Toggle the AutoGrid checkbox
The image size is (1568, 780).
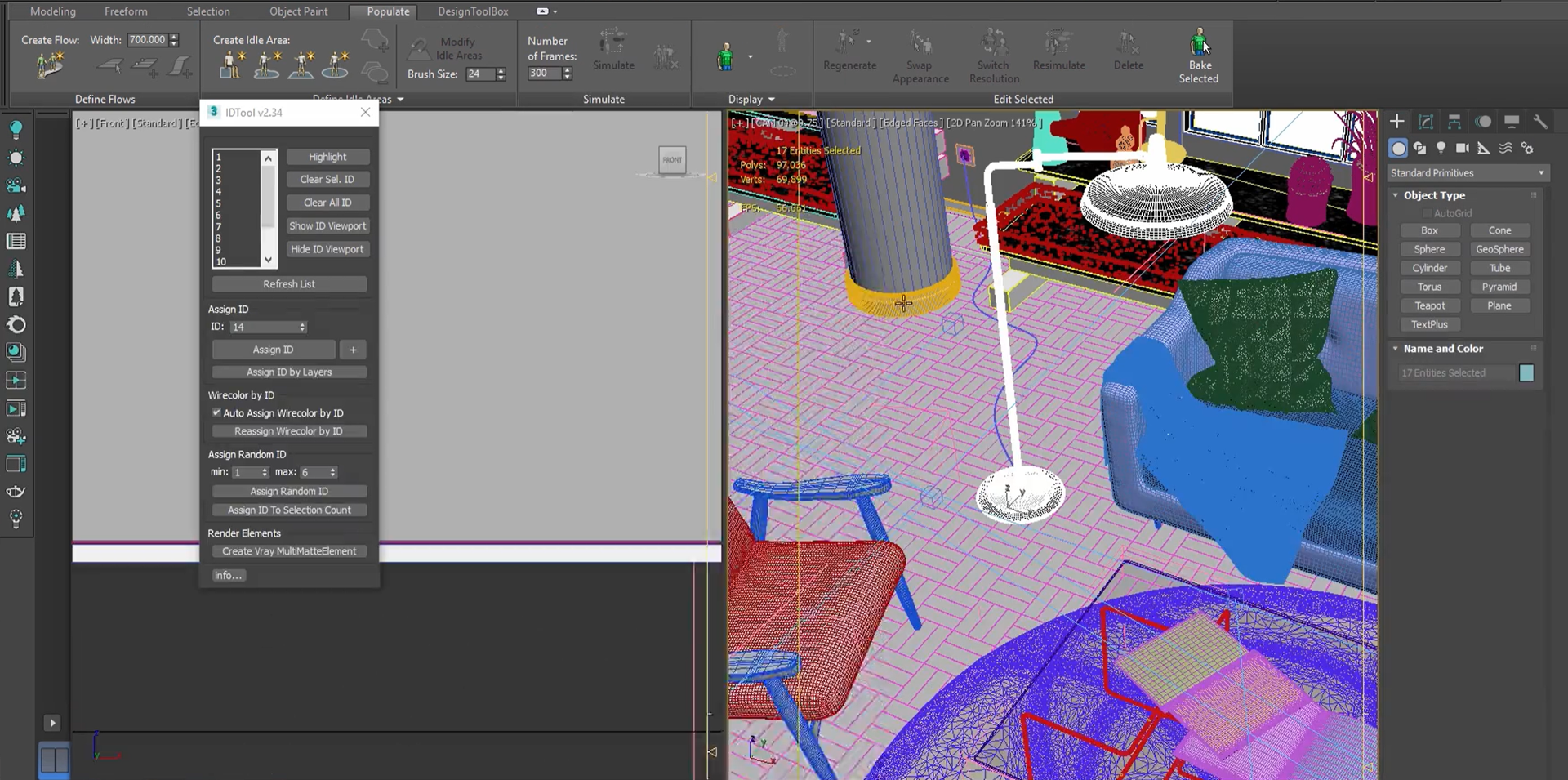click(1427, 213)
